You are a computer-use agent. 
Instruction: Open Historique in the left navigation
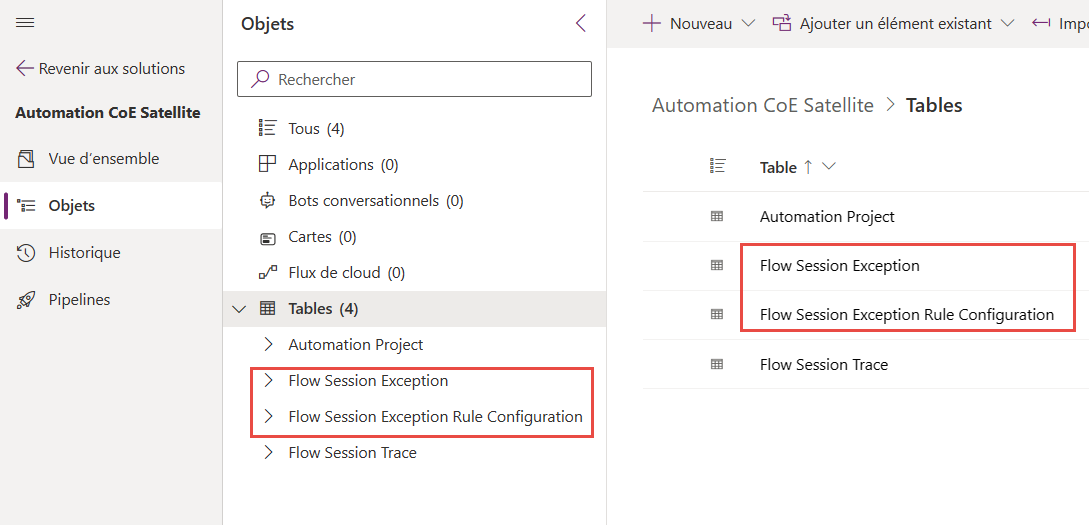[x=84, y=253]
